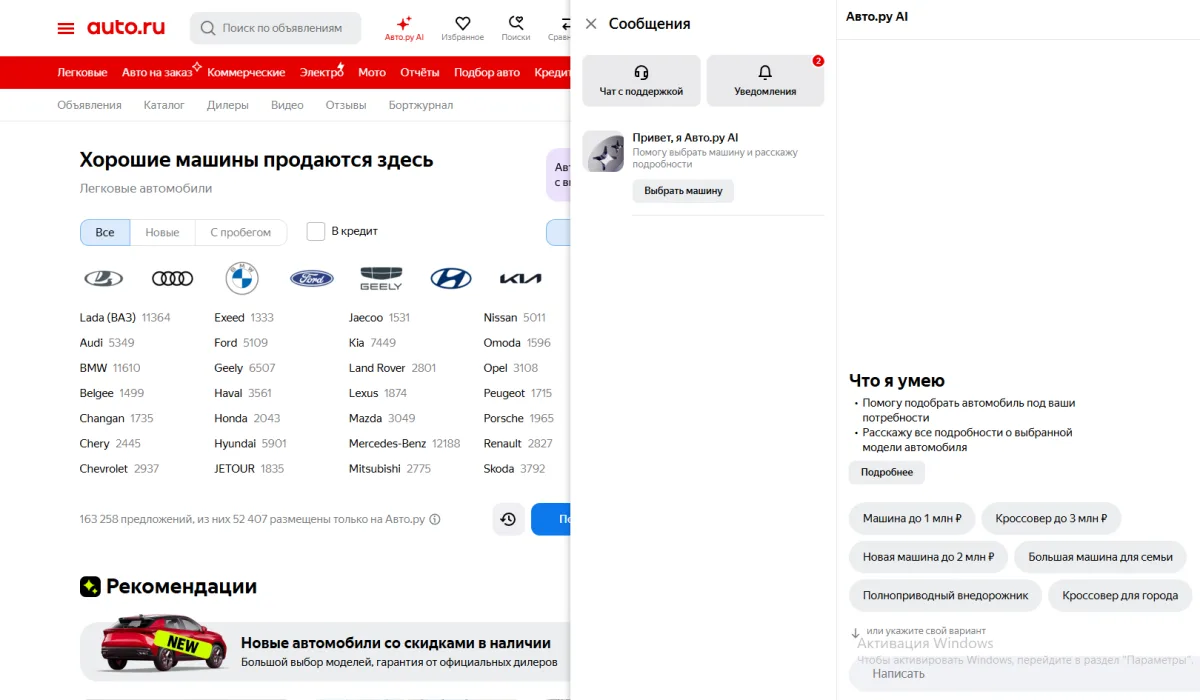Open Избранное heart icon
This screenshot has height=700, width=1200.
[462, 22]
